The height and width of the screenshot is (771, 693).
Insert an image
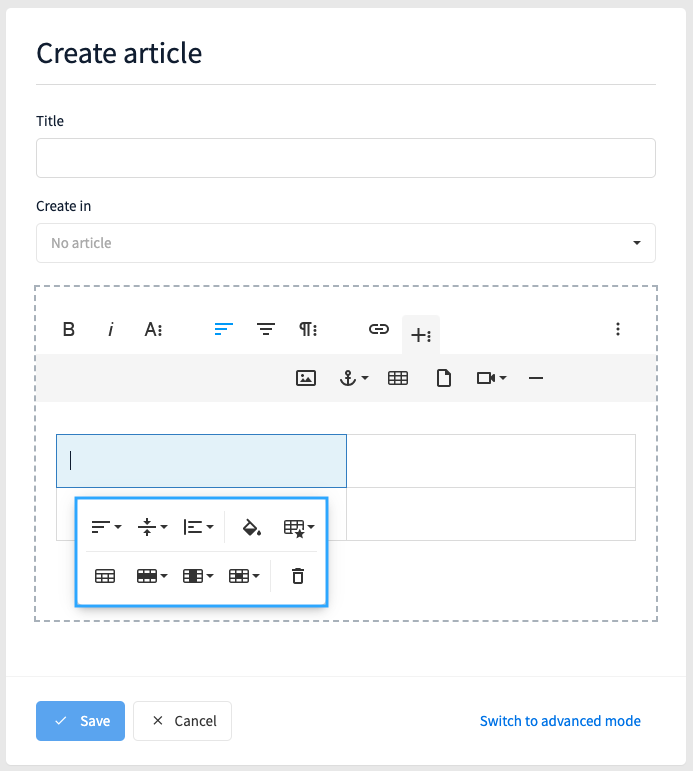[306, 378]
